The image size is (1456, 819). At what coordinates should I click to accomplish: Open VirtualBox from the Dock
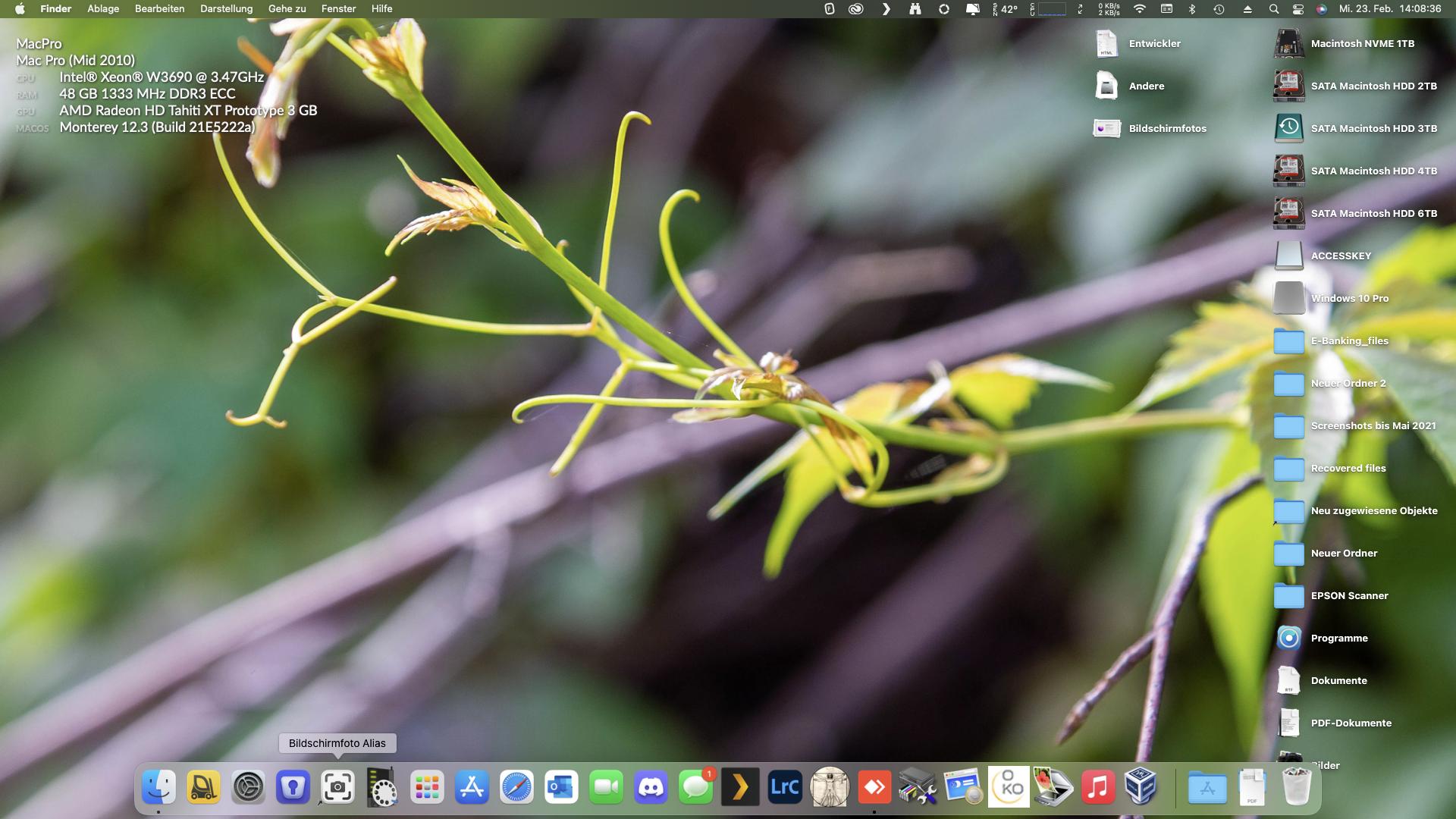[x=1141, y=786]
